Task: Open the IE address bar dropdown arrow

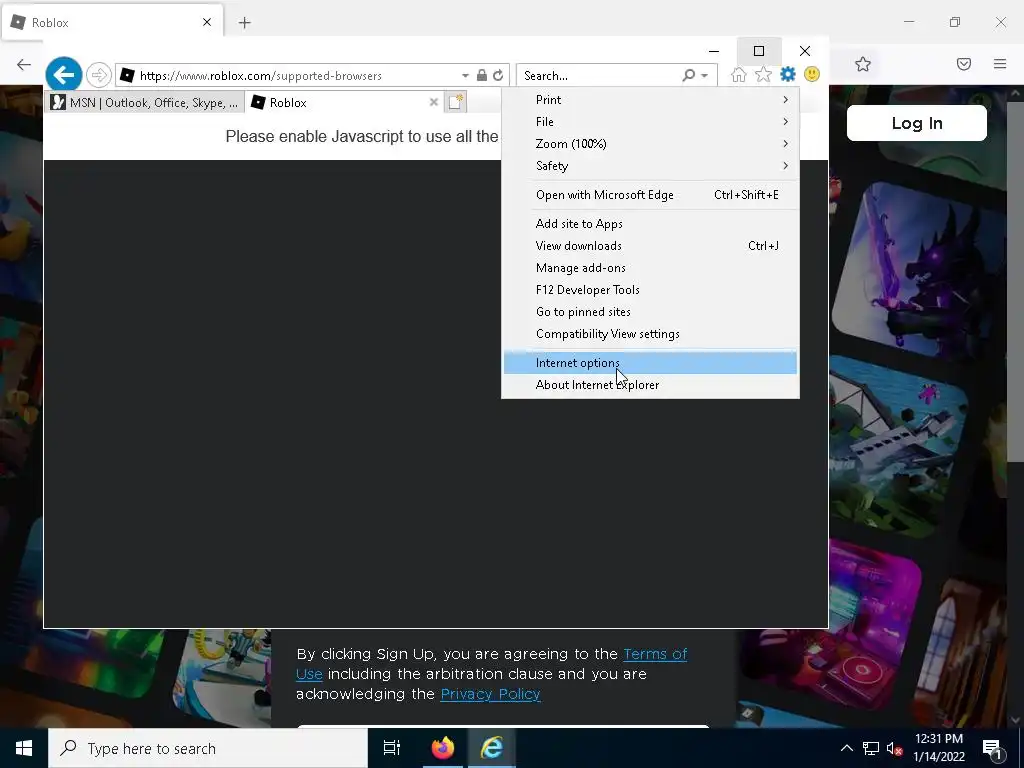Action: [x=465, y=76]
